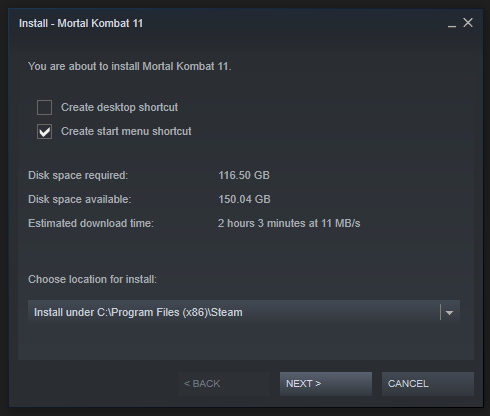The image size is (490, 416).
Task: Click the 116.50 GB required space value
Action: (244, 175)
